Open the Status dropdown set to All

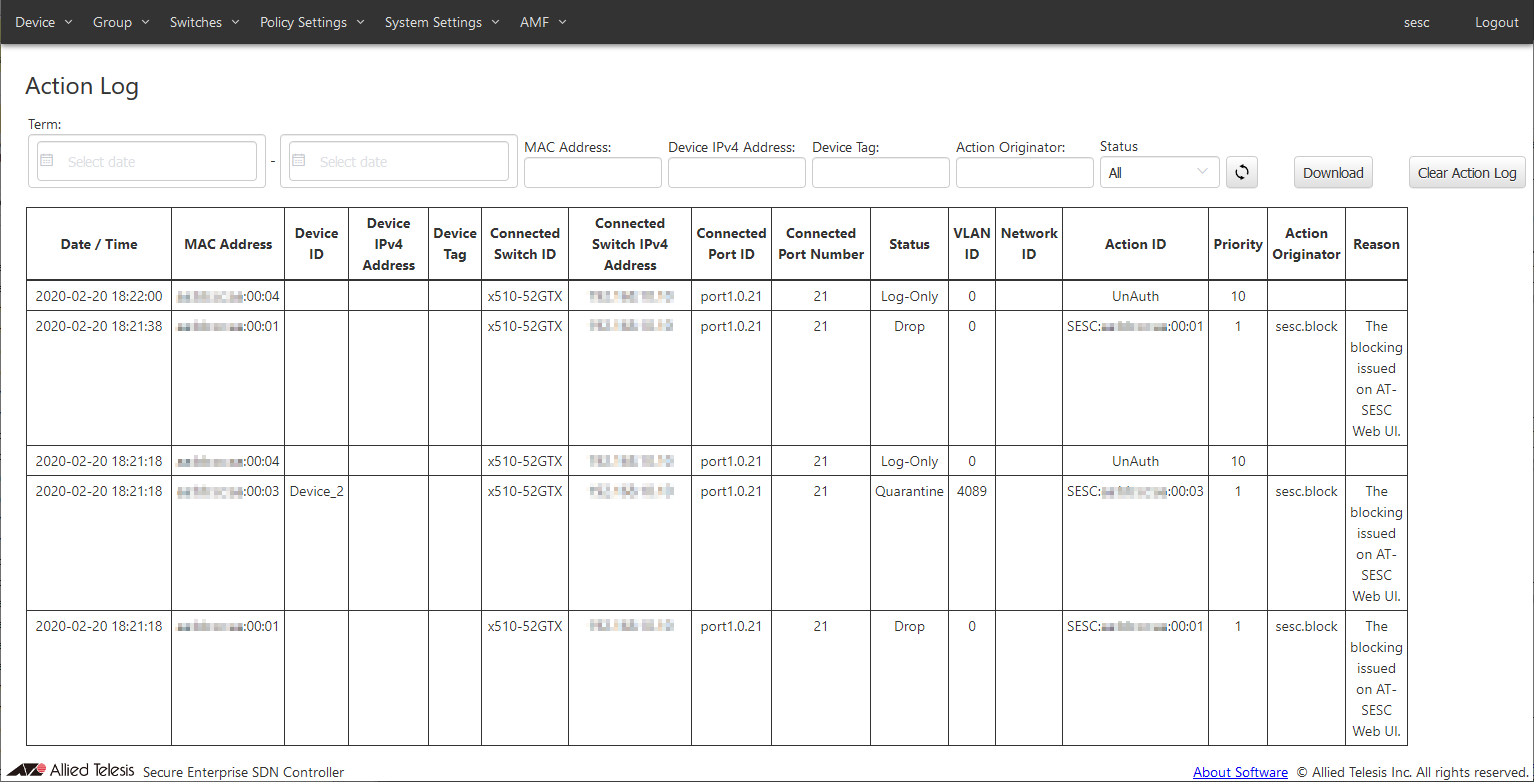point(1159,172)
